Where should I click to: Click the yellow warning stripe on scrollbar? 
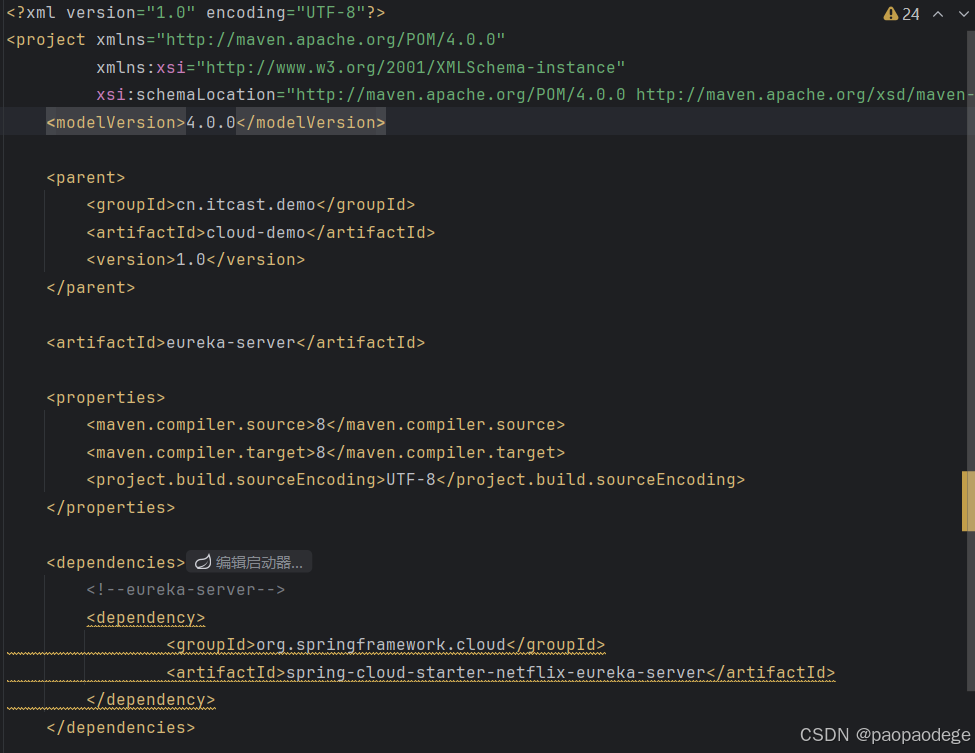pyautogui.click(x=968, y=501)
